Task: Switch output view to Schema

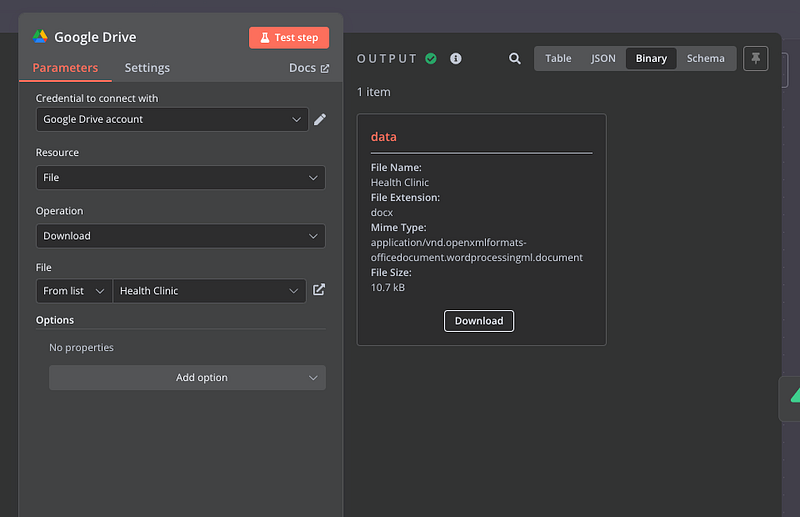Action: 705,59
